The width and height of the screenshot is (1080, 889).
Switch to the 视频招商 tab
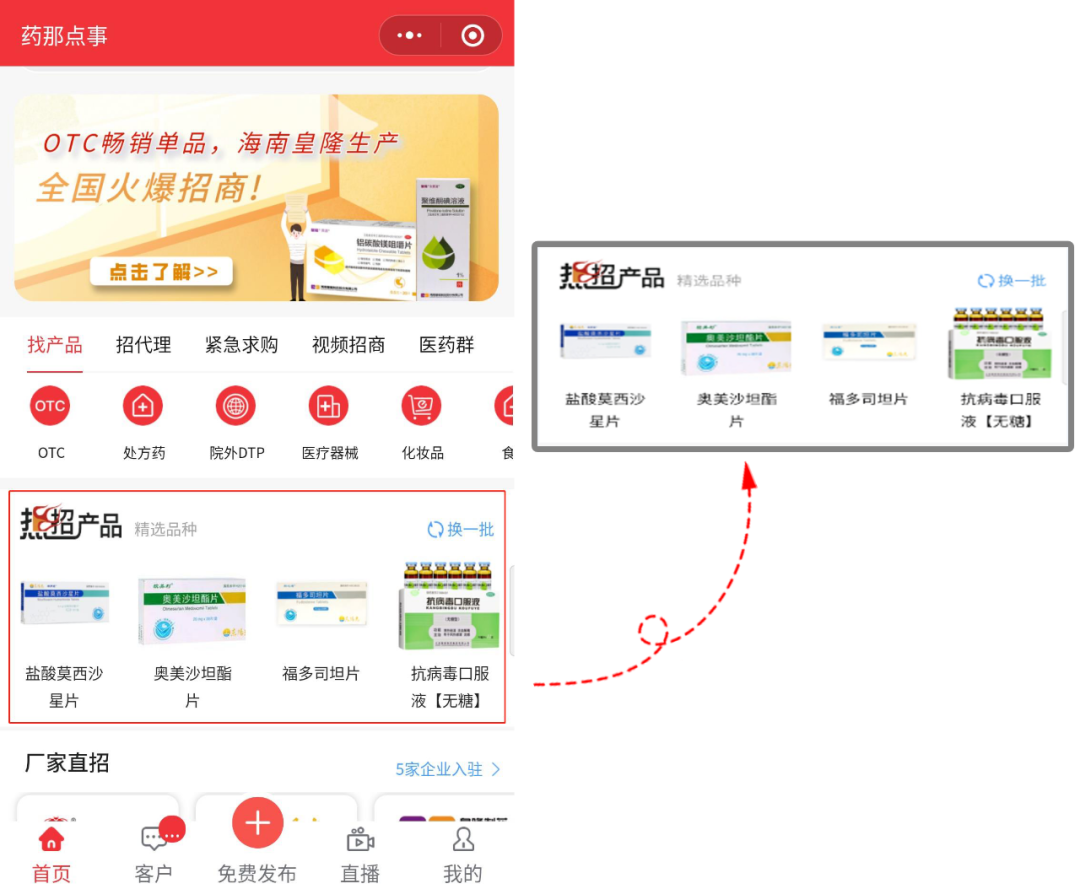349,344
